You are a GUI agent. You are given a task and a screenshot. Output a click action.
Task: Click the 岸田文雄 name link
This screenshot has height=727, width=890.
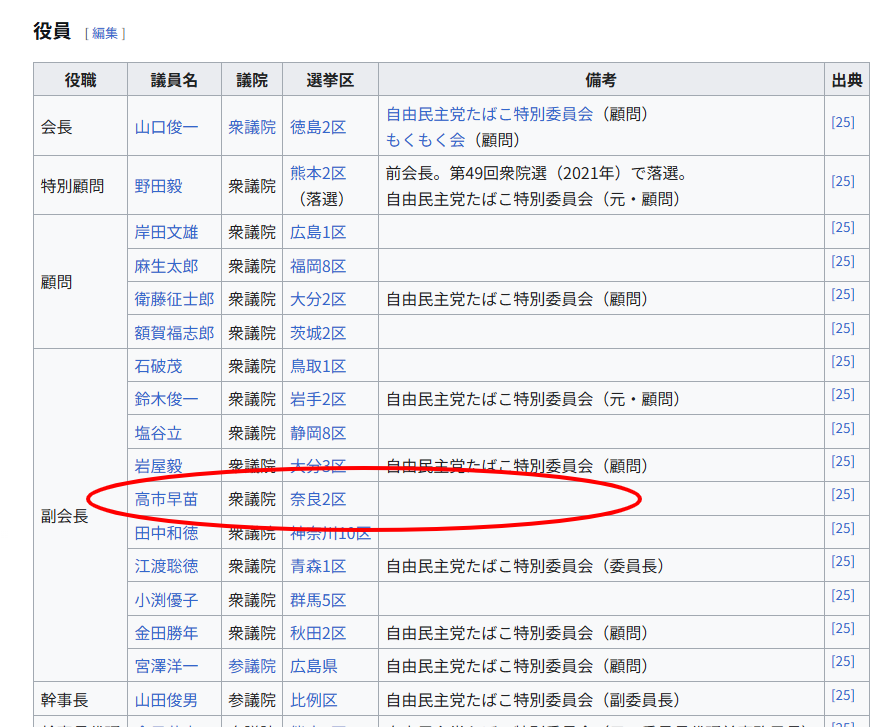pyautogui.click(x=166, y=232)
